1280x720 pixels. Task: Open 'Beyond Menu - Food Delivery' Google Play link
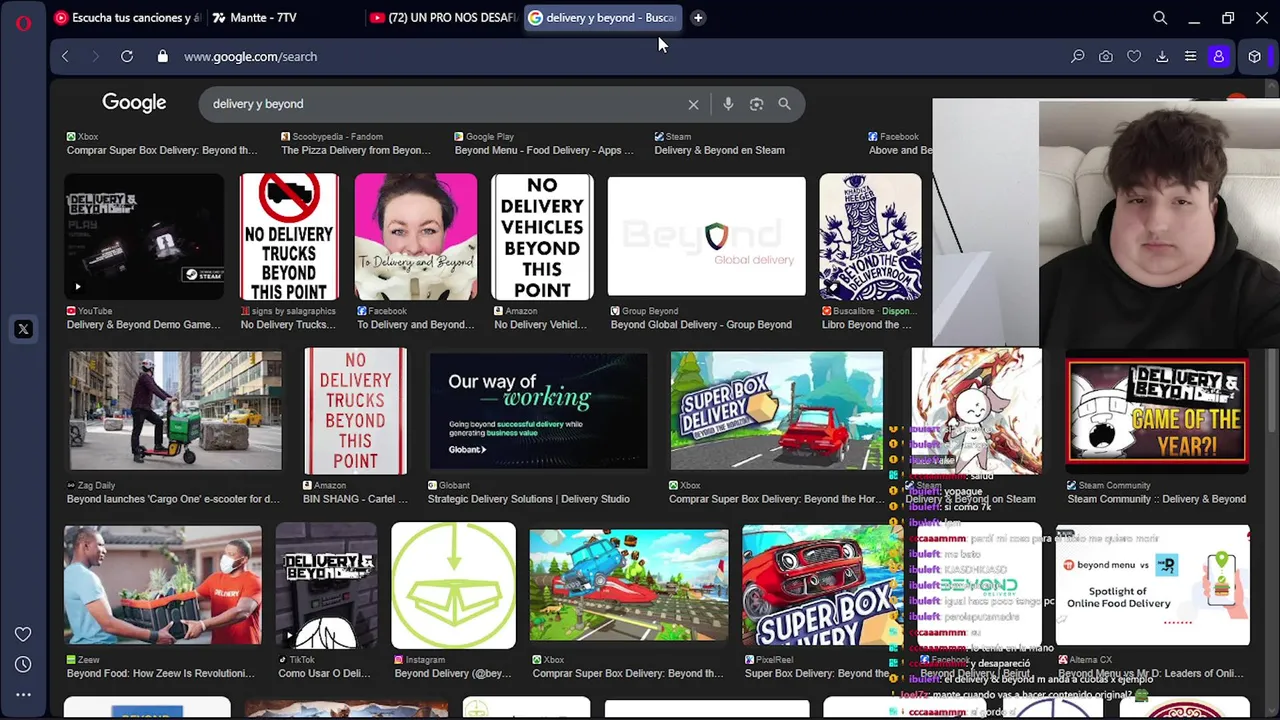pyautogui.click(x=544, y=150)
